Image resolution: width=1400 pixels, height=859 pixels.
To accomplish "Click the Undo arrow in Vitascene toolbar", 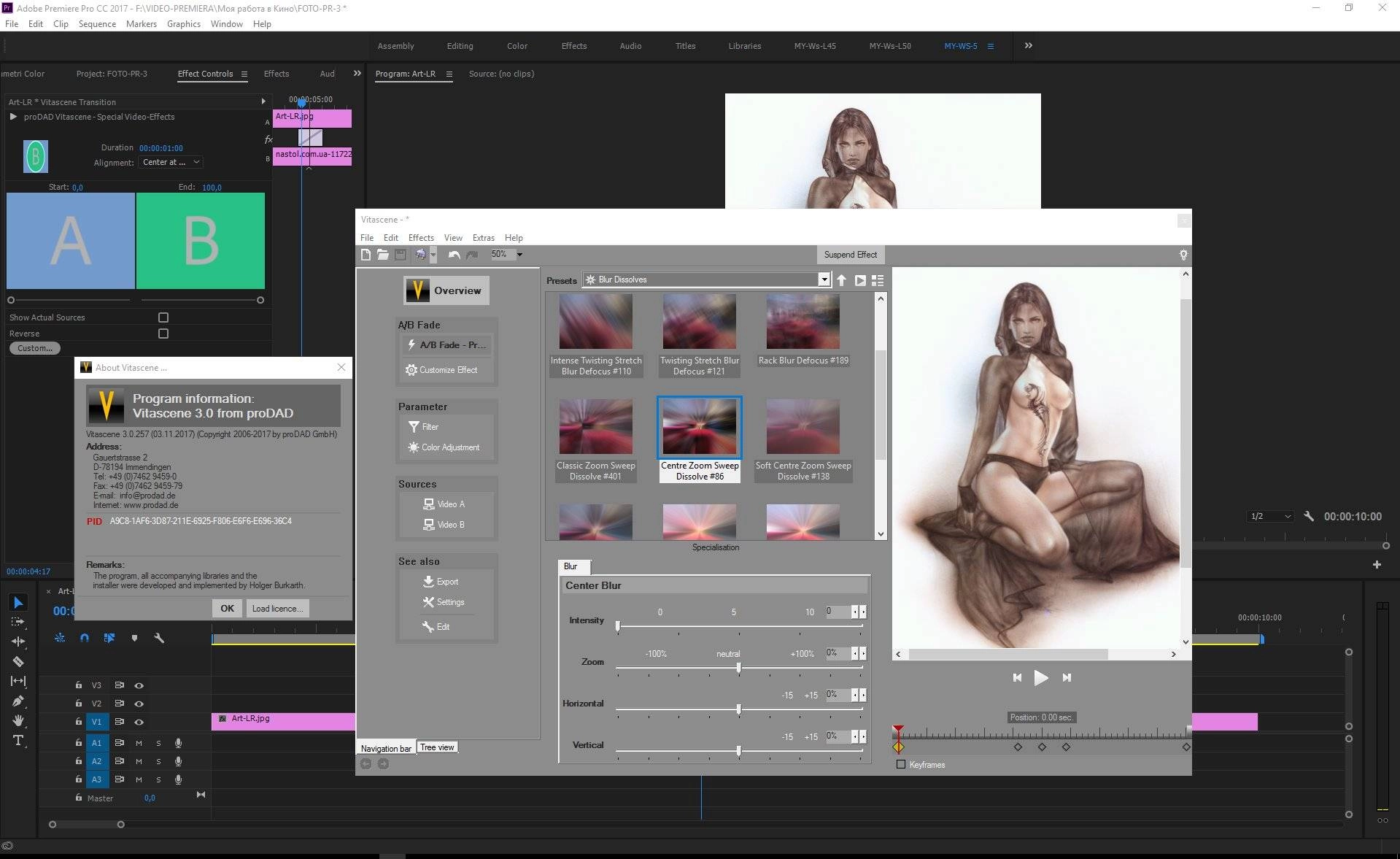I will pyautogui.click(x=454, y=255).
